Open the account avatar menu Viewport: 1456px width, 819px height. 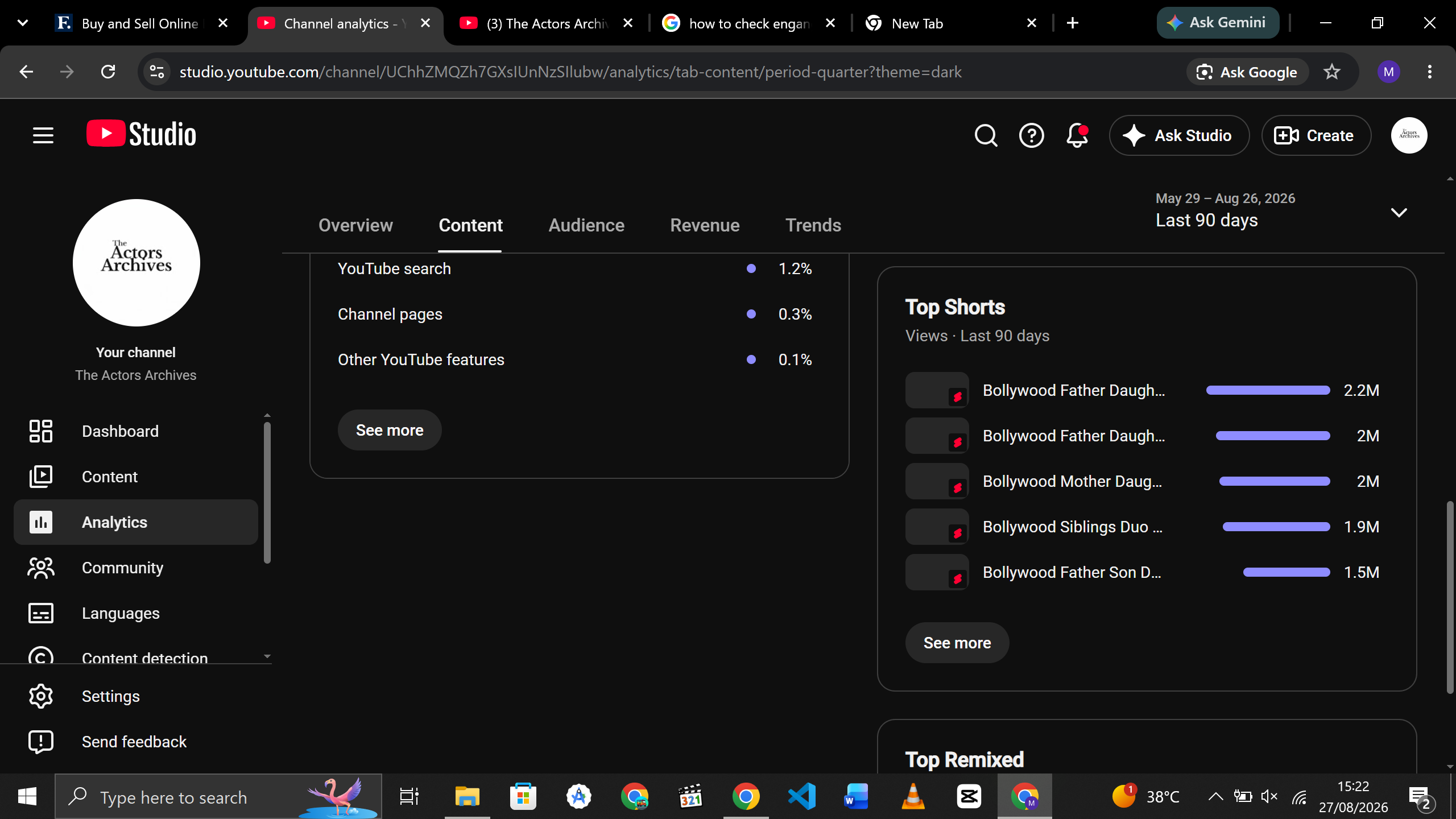pos(1409,135)
